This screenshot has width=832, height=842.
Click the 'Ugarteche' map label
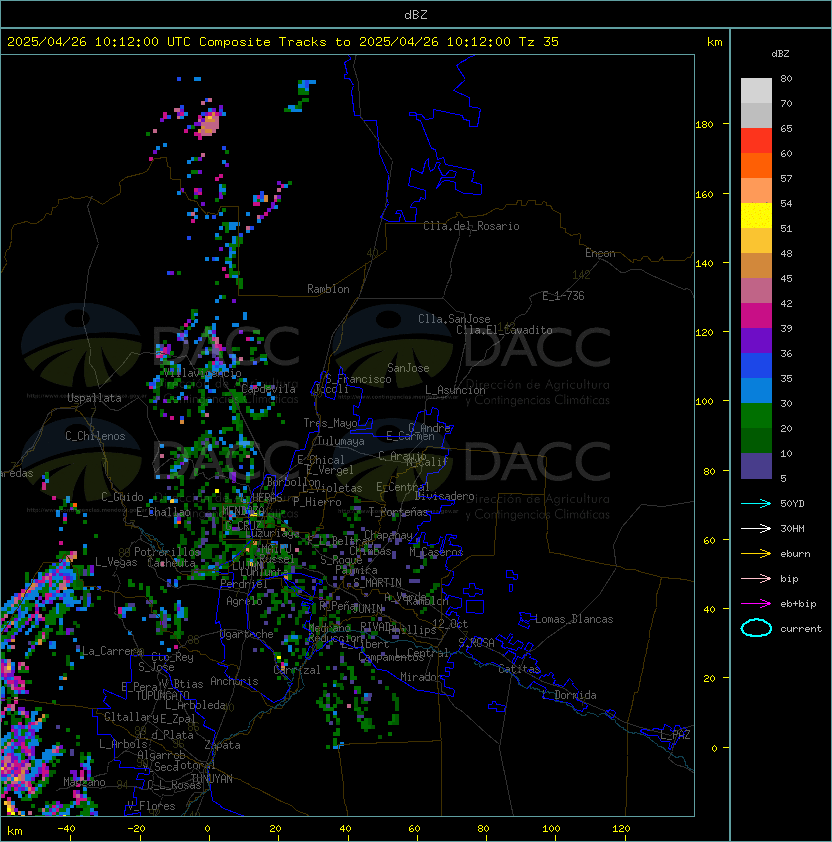point(247,634)
